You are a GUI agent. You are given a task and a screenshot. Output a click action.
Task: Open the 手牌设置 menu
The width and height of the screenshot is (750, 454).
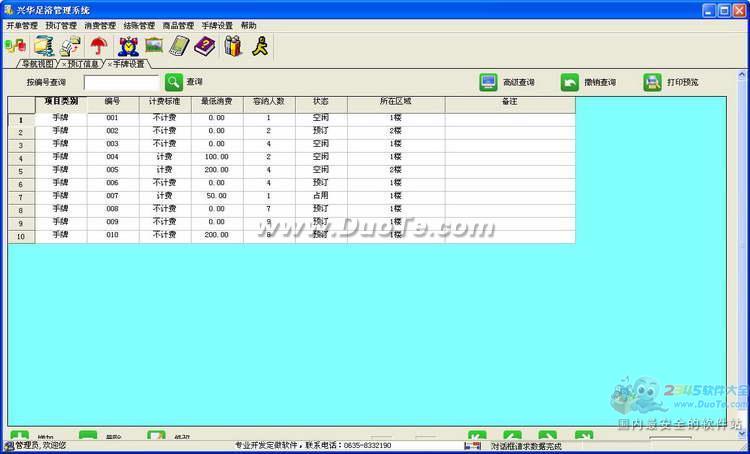pyautogui.click(x=217, y=26)
